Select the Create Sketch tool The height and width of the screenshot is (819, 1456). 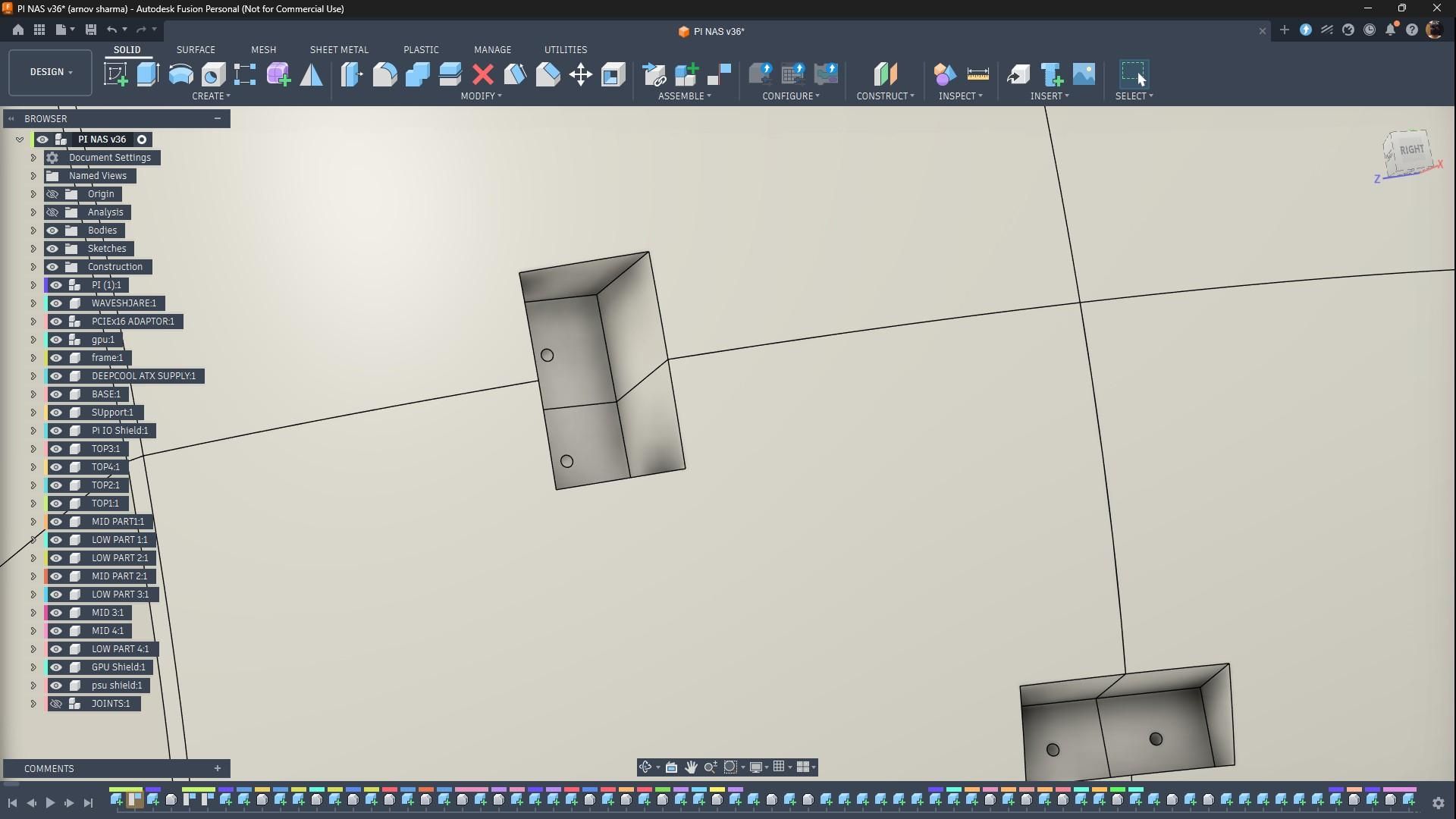pyautogui.click(x=116, y=74)
